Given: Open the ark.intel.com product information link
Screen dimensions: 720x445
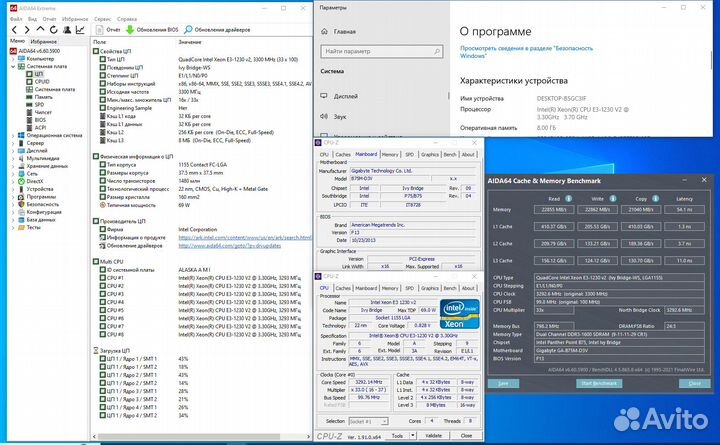Looking at the screenshot, I should [245, 237].
